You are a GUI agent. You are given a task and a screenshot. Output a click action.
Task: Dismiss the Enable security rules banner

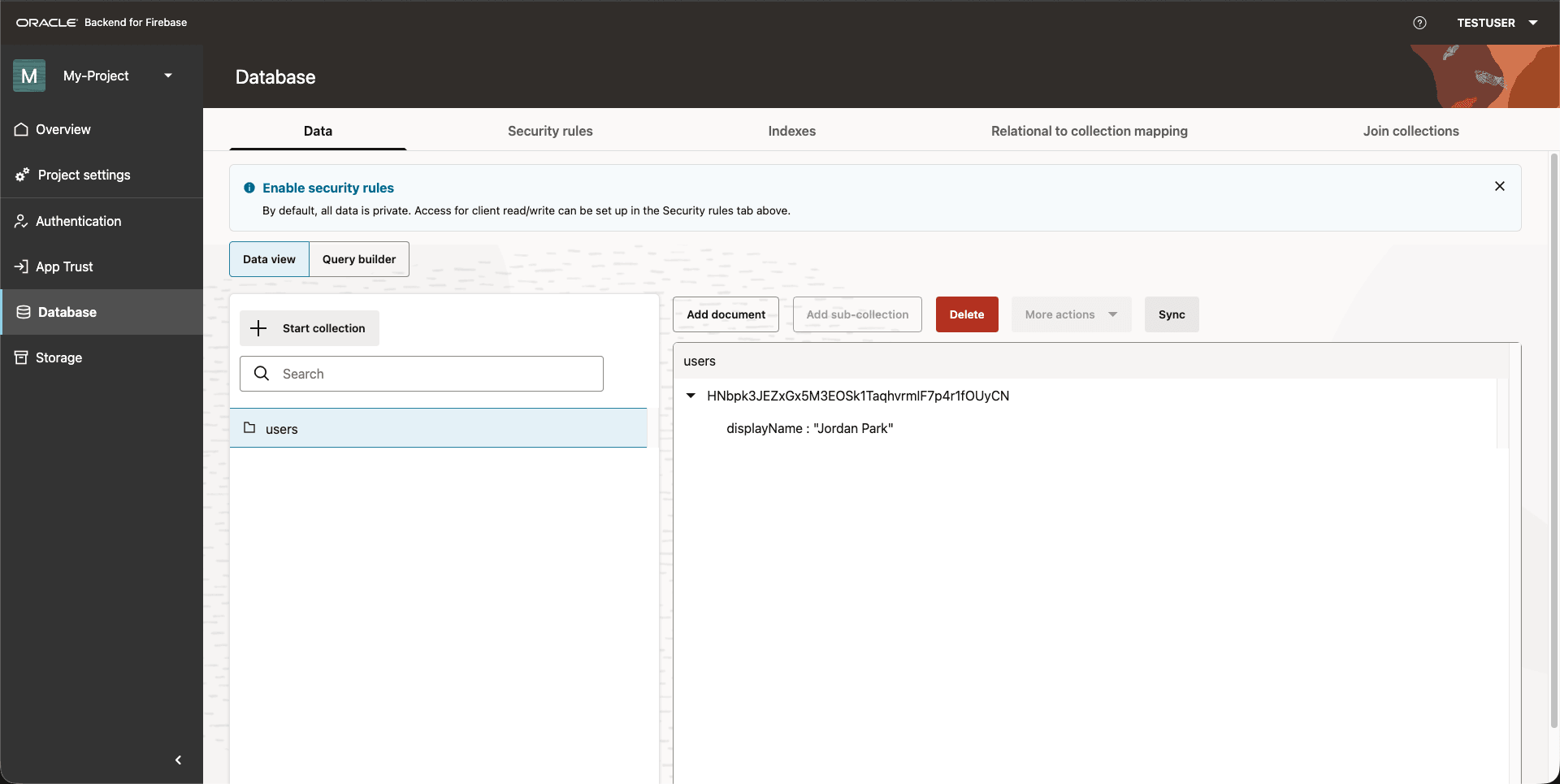click(x=1500, y=186)
